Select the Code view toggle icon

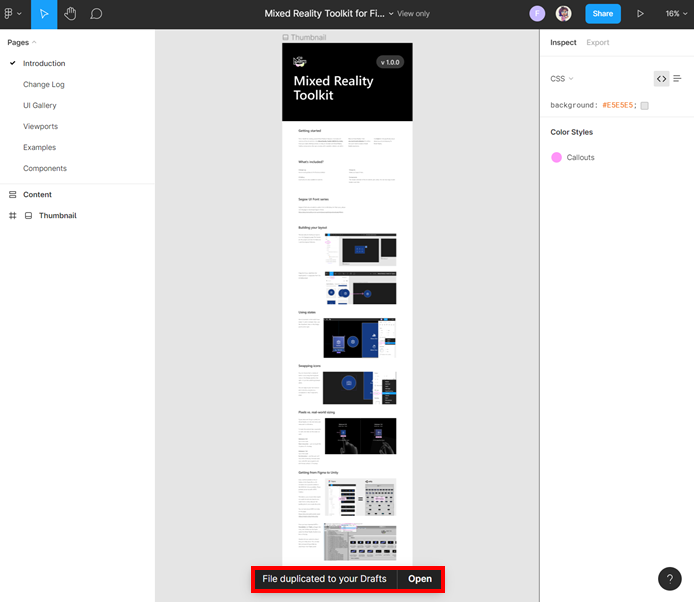pyautogui.click(x=661, y=79)
